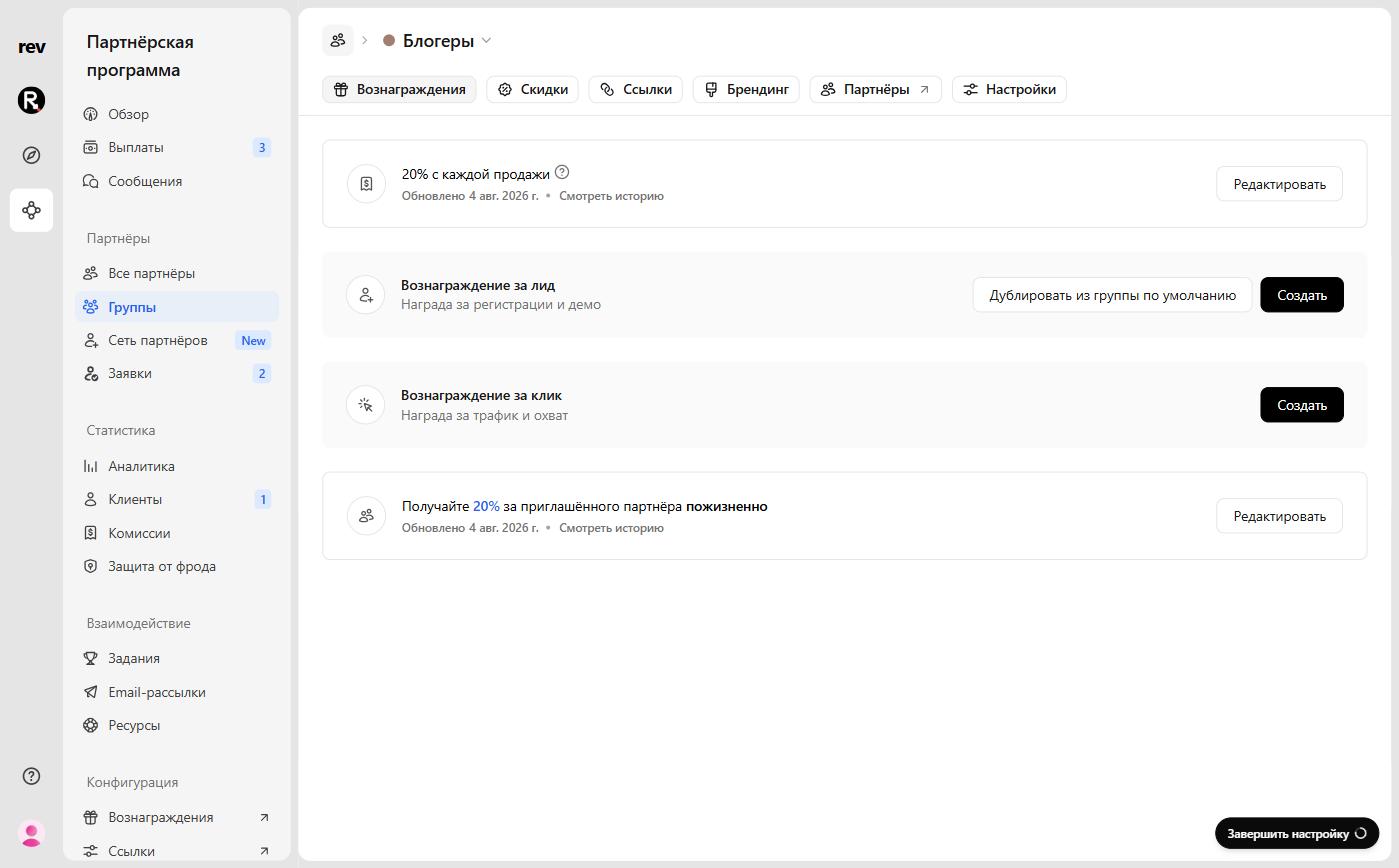1399x868 pixels.
Task: Expand the Блогеры group dropdown
Action: [x=437, y=41]
